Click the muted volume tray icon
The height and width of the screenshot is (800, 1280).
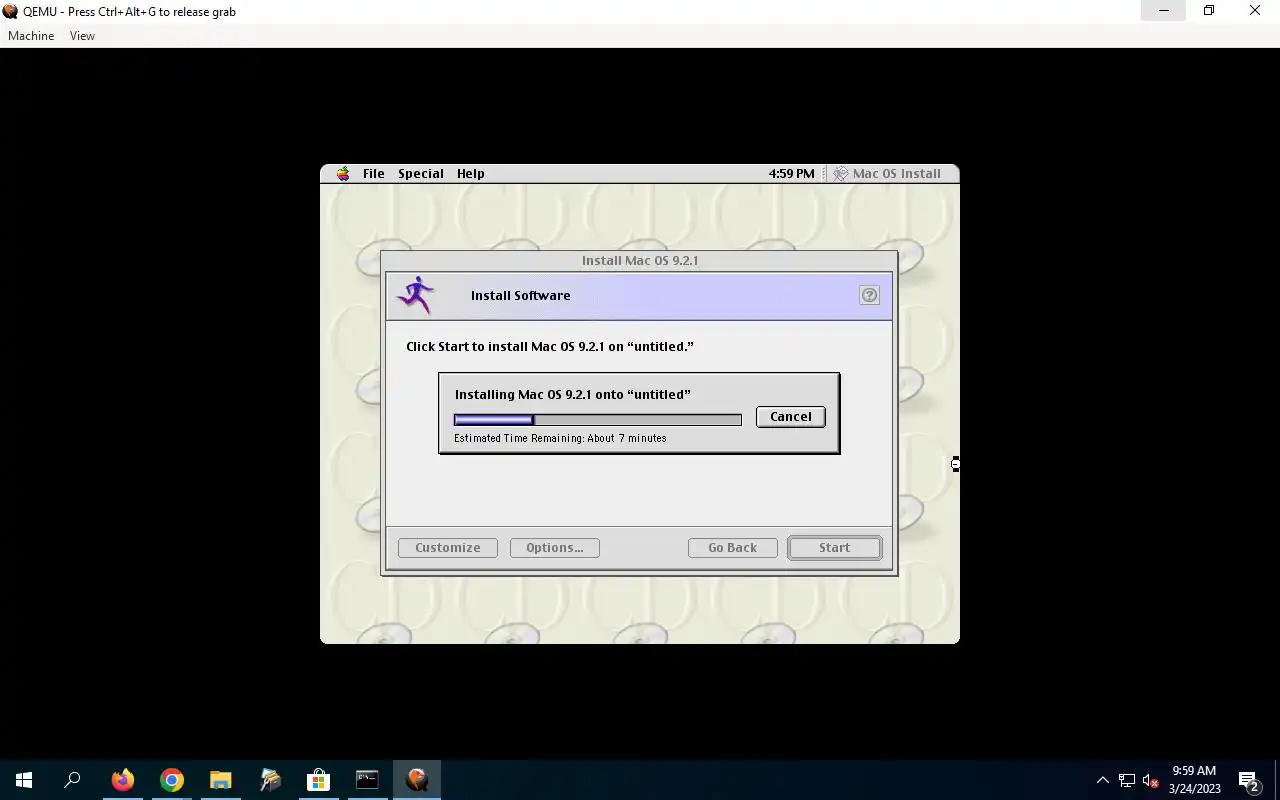(x=1150, y=780)
